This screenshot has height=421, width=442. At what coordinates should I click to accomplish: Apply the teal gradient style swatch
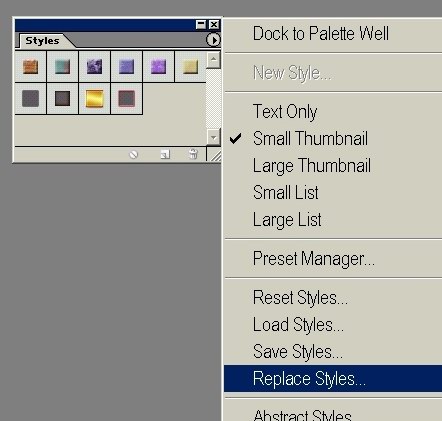click(62, 66)
